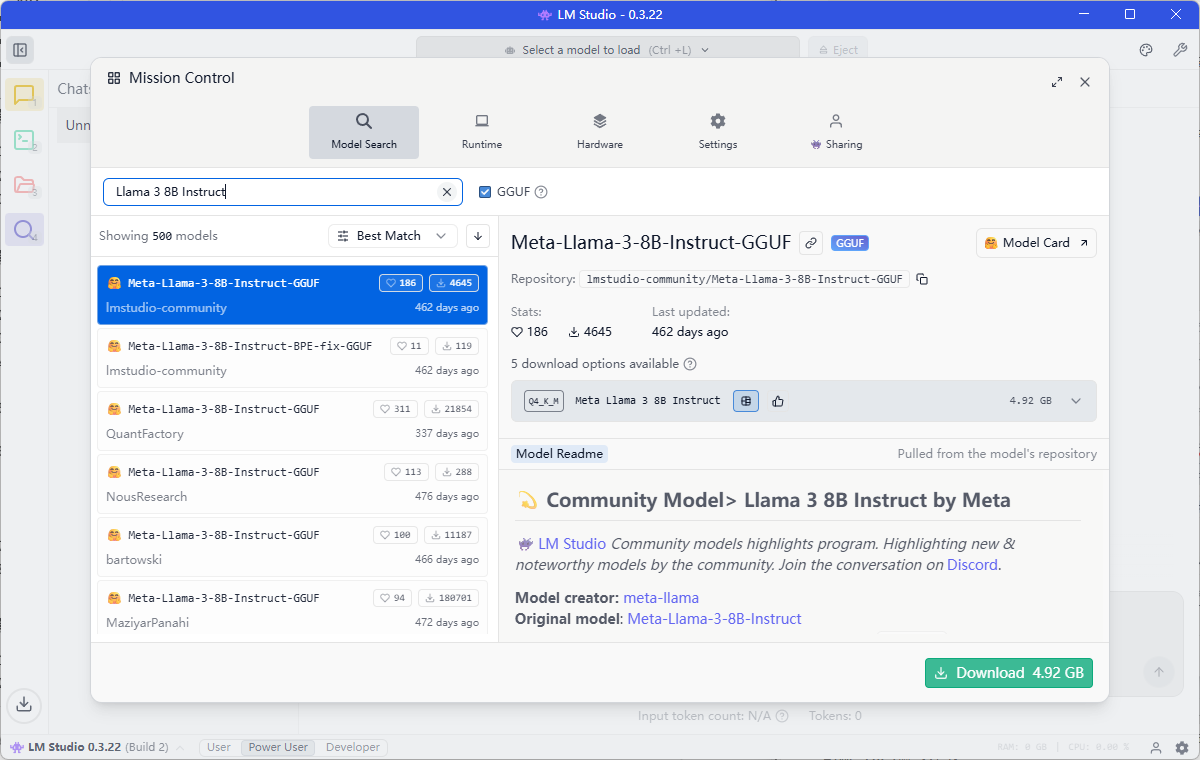Viewport: 1200px width, 760px height.
Task: Open the downloads icon in sidebar
Action: (25, 704)
